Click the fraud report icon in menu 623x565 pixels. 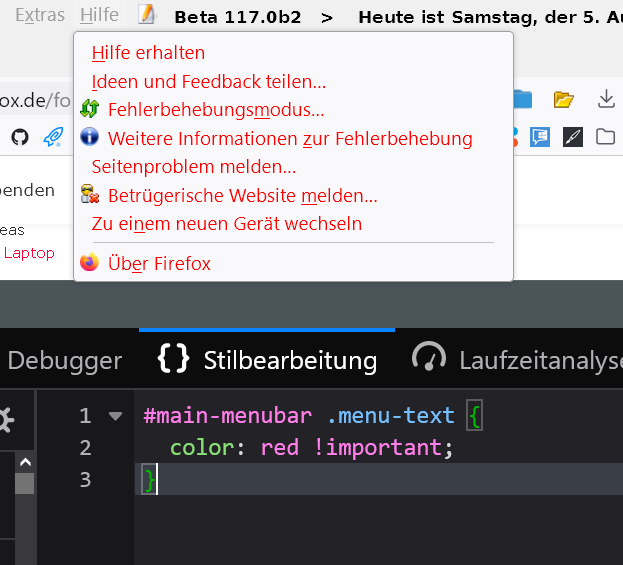(x=90, y=196)
